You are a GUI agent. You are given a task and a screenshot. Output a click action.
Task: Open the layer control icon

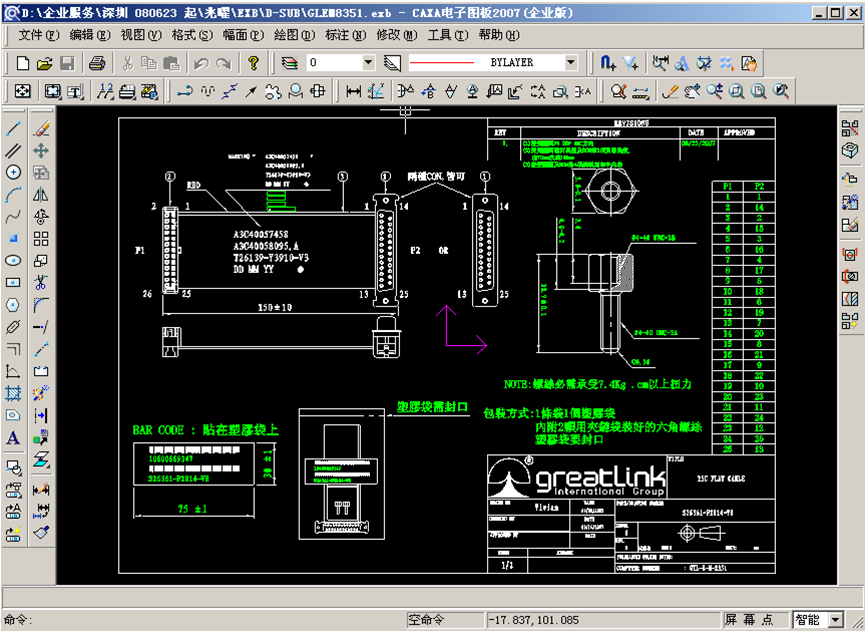click(x=289, y=64)
